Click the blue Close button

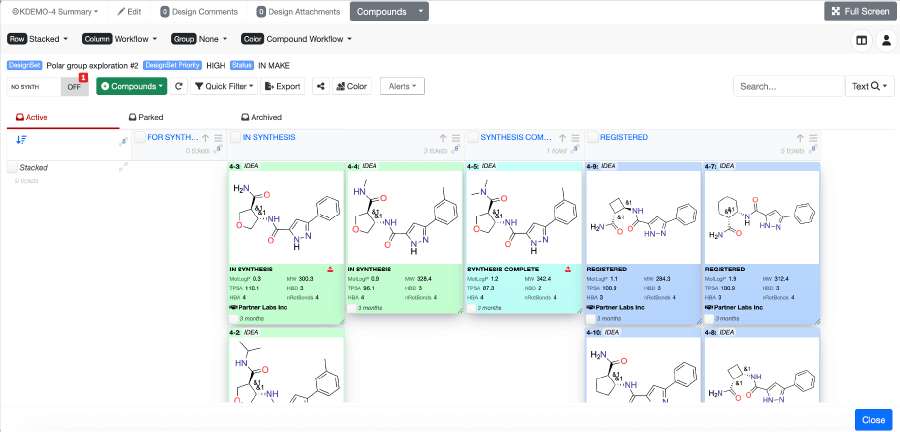(874, 420)
